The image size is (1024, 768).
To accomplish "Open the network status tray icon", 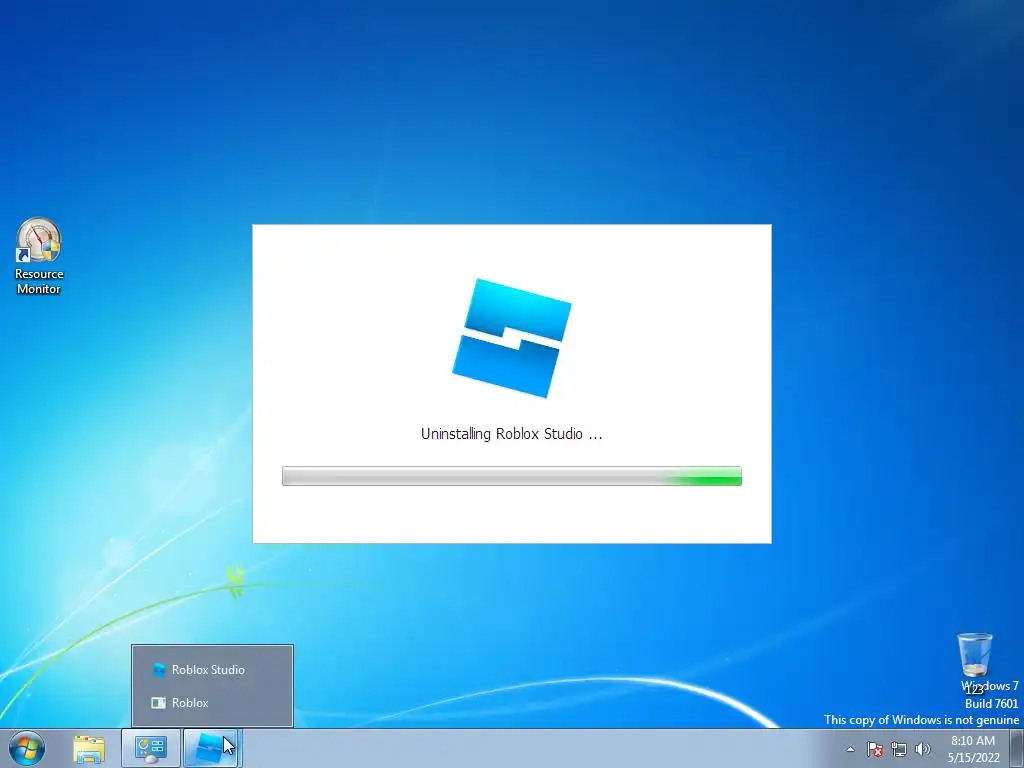I will 899,749.
